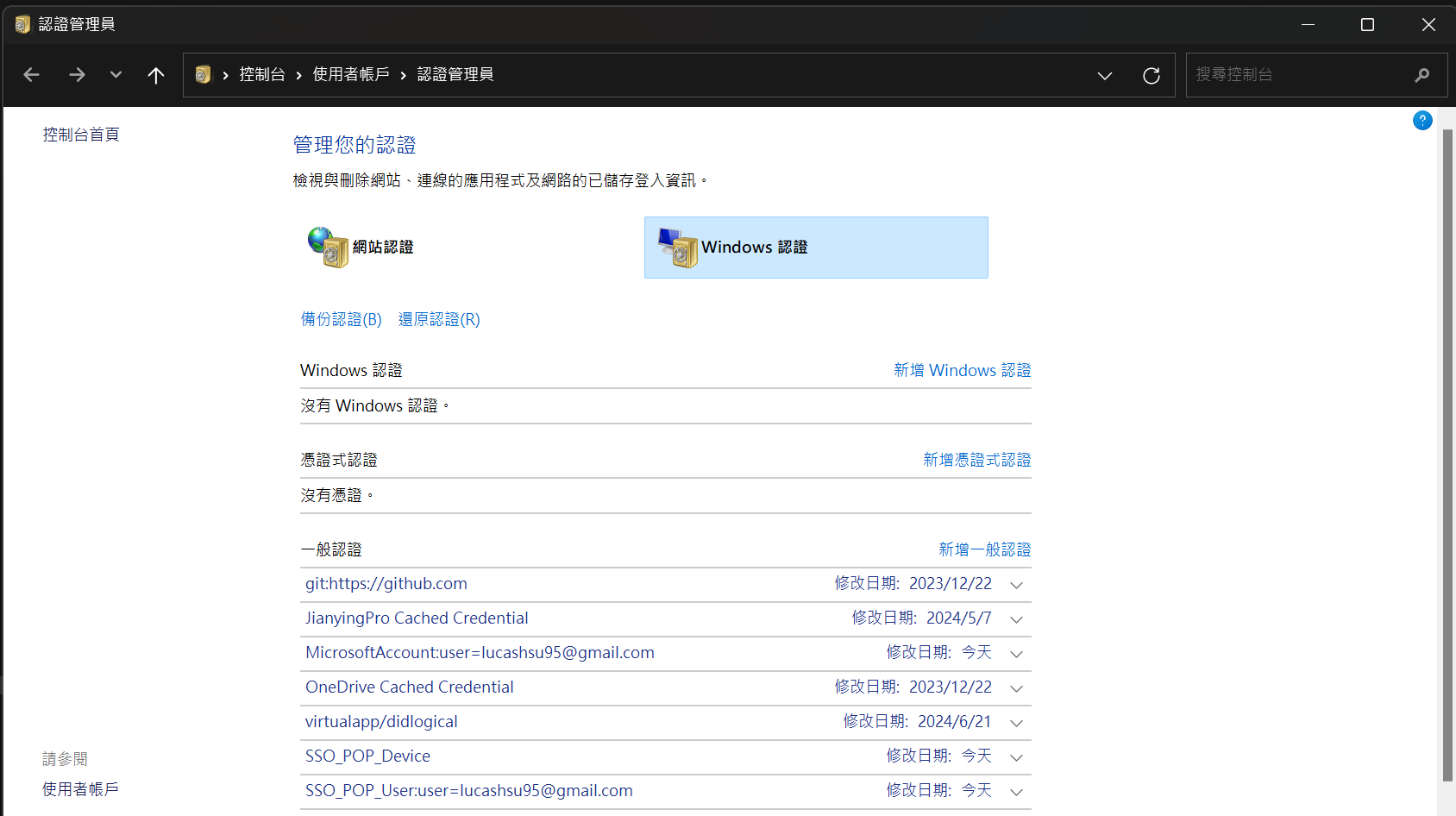
Task: Click 認證管理員 in the breadcrumb path
Action: pos(455,75)
